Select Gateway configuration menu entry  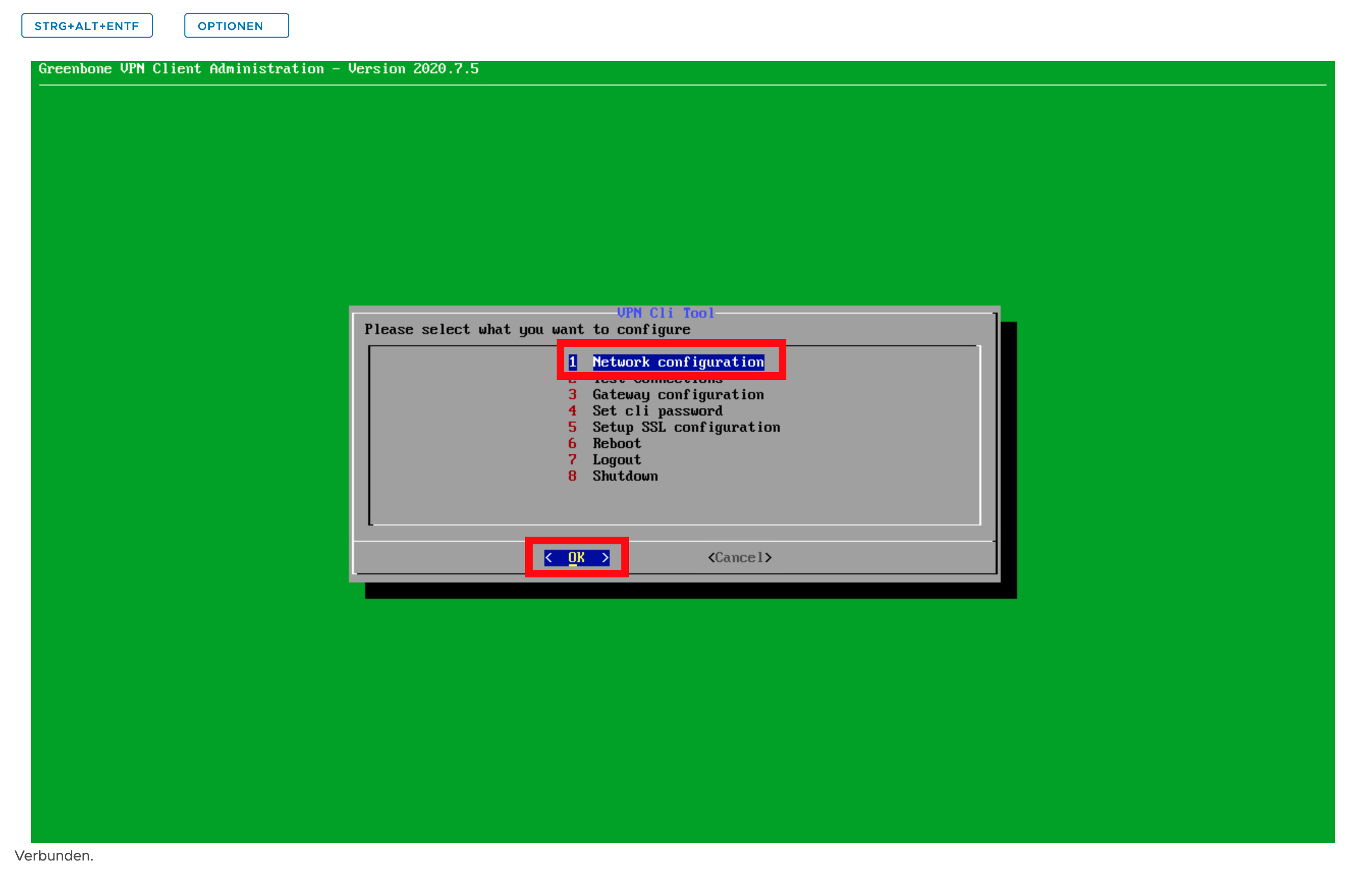(667, 395)
